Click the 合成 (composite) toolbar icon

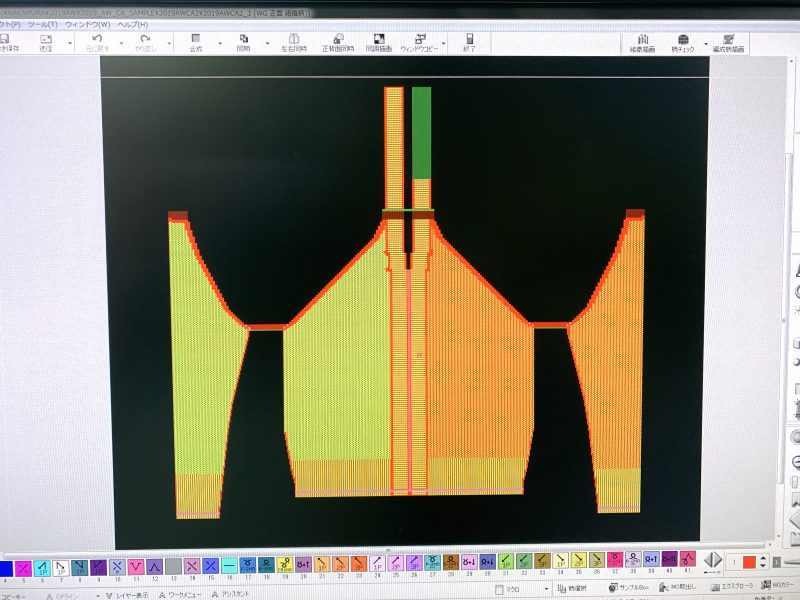[x=195, y=42]
